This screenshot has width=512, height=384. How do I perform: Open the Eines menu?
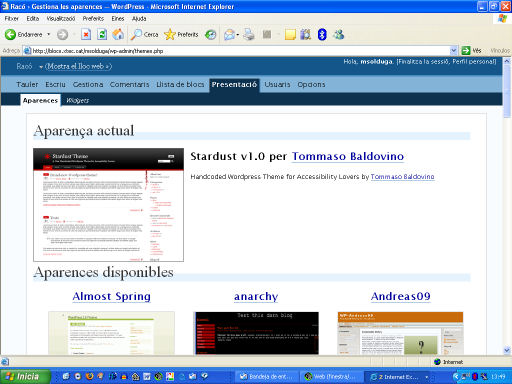[x=118, y=19]
